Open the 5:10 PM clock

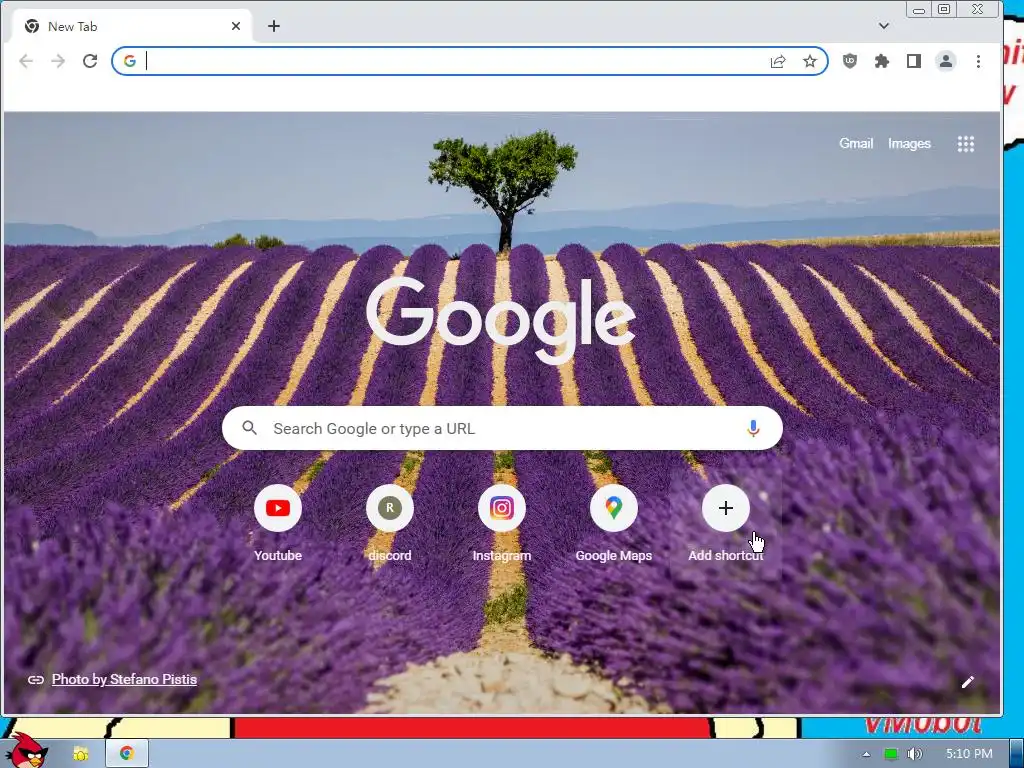point(969,754)
